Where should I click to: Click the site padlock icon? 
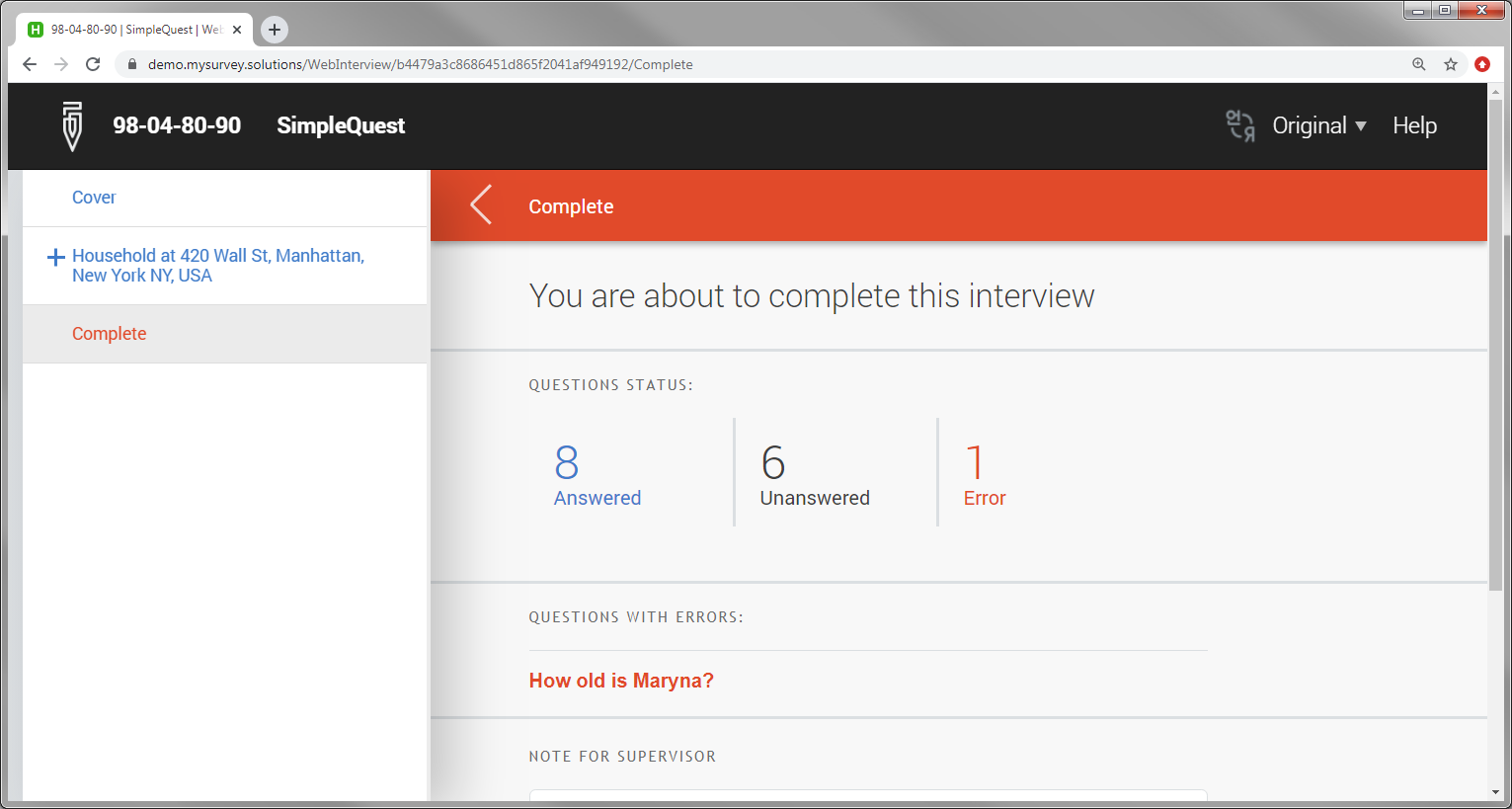[x=131, y=64]
